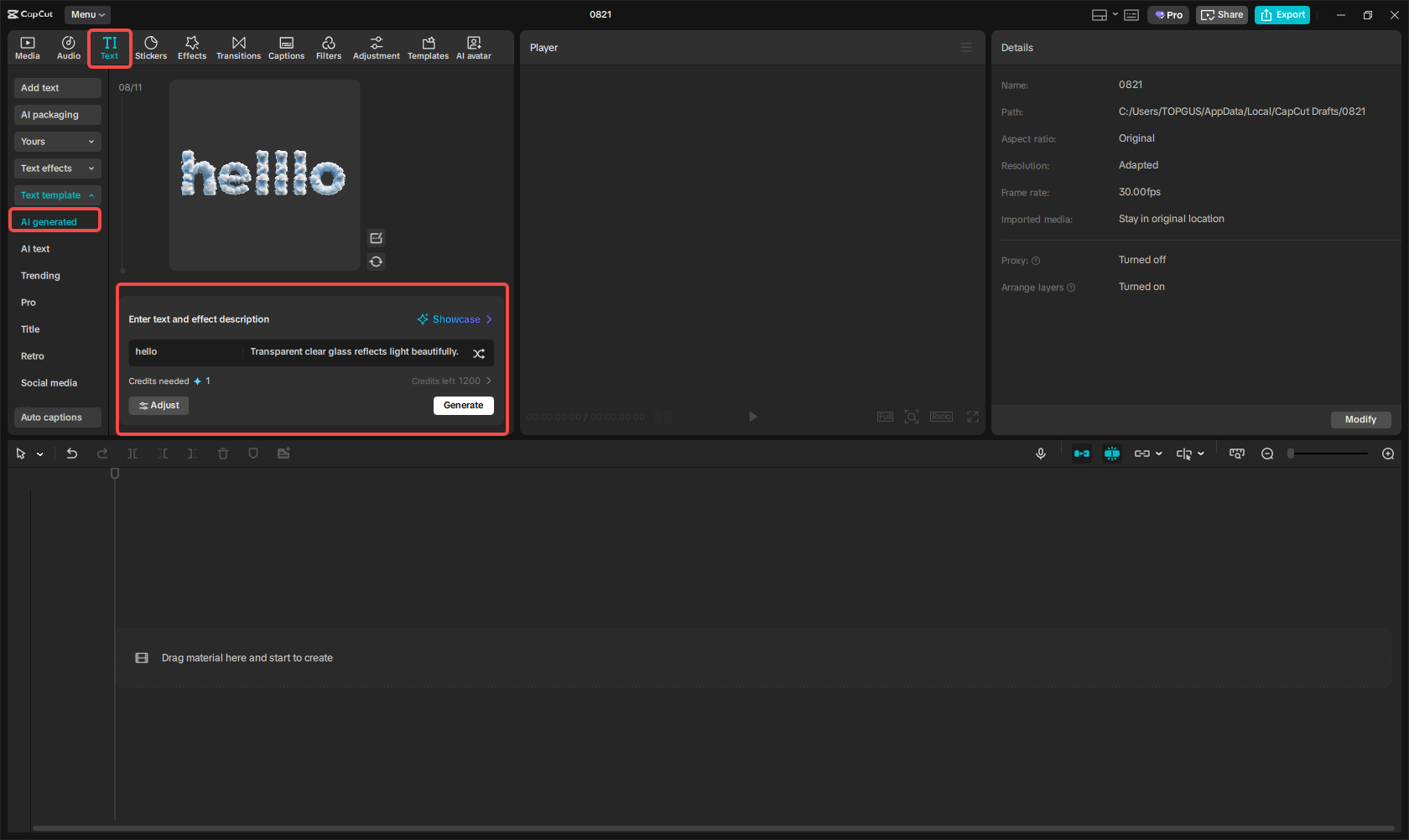The height and width of the screenshot is (840, 1409).
Task: Open the Media panel
Action: (28, 47)
